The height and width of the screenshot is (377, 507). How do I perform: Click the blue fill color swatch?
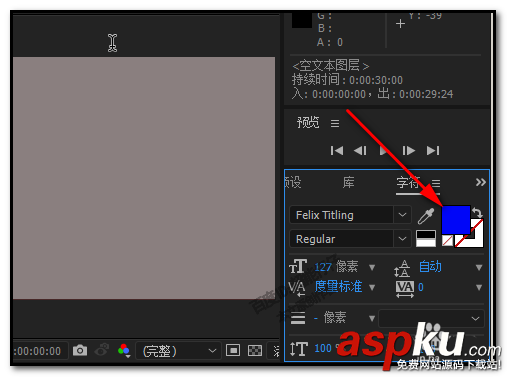pos(456,220)
